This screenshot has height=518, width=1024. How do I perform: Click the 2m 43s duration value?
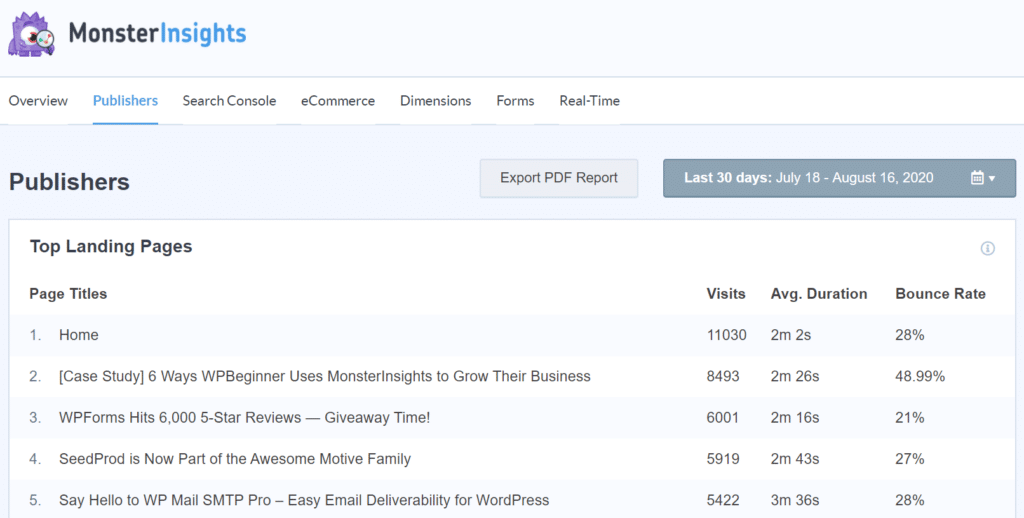click(795, 459)
